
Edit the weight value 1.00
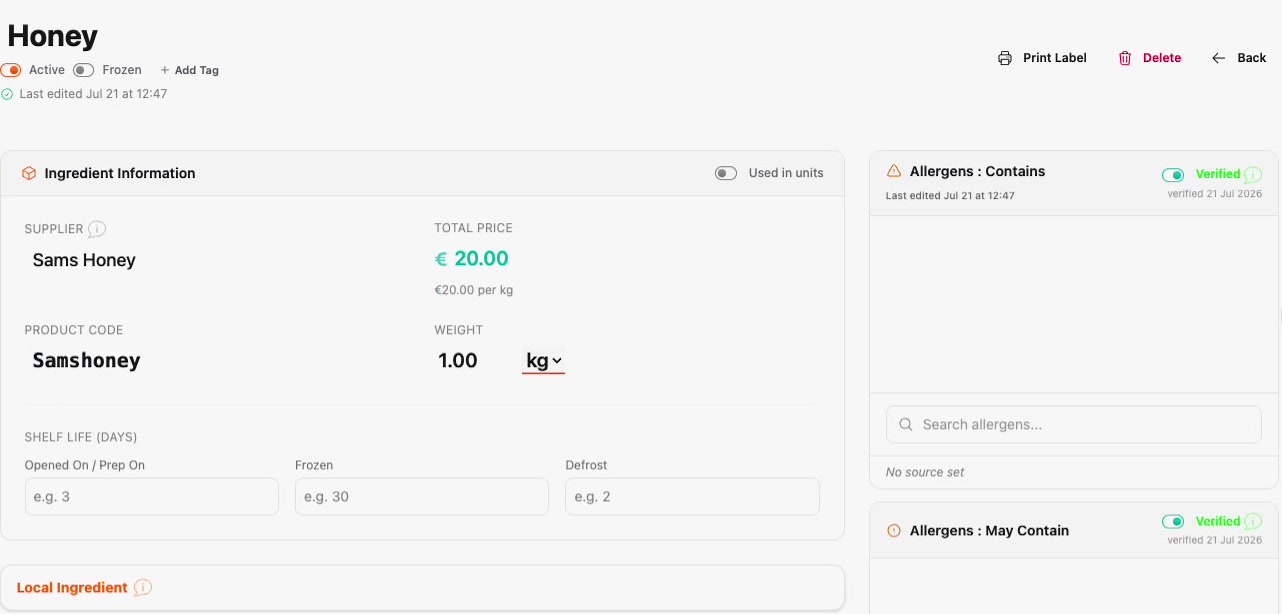[458, 361]
